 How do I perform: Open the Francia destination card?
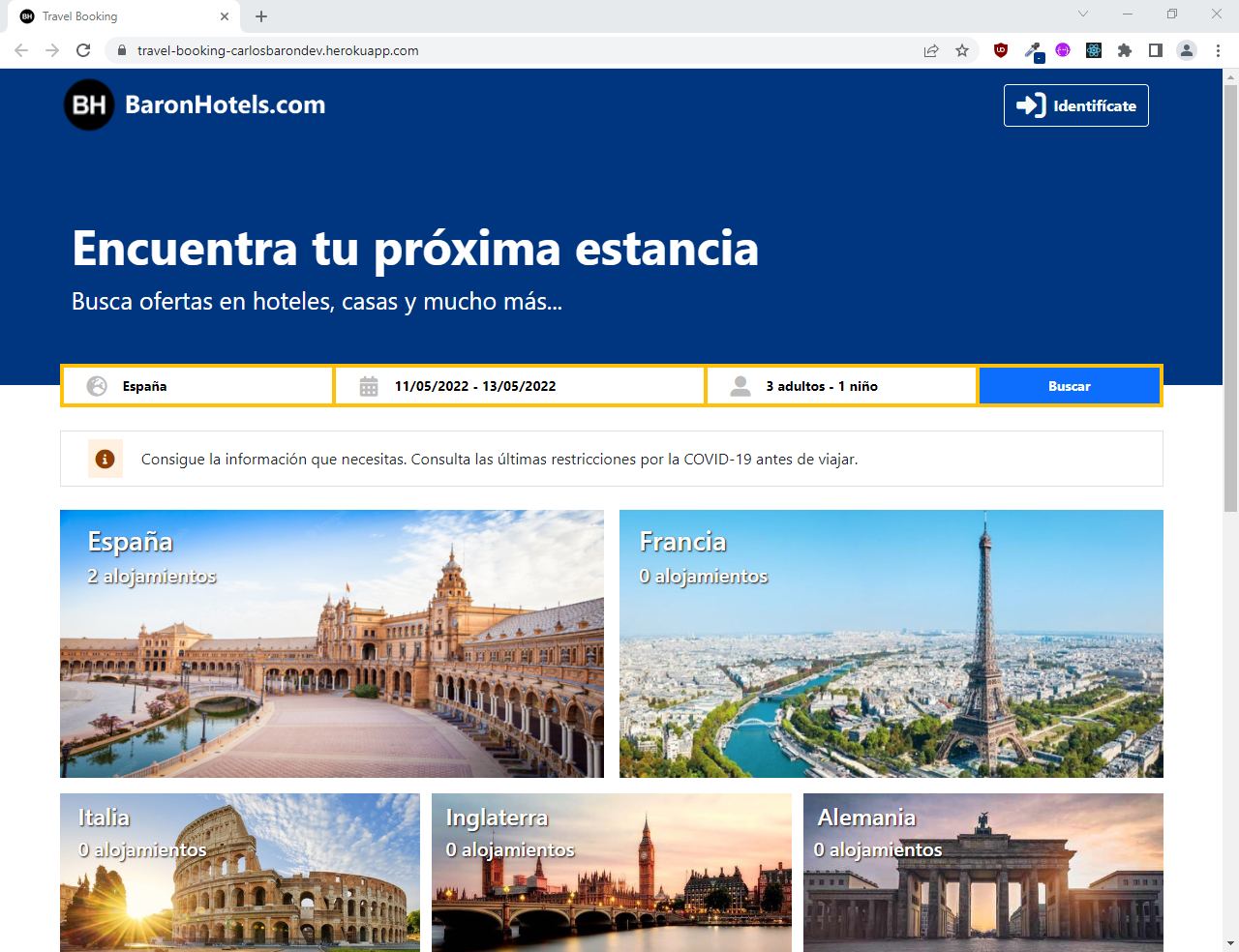[x=891, y=643]
